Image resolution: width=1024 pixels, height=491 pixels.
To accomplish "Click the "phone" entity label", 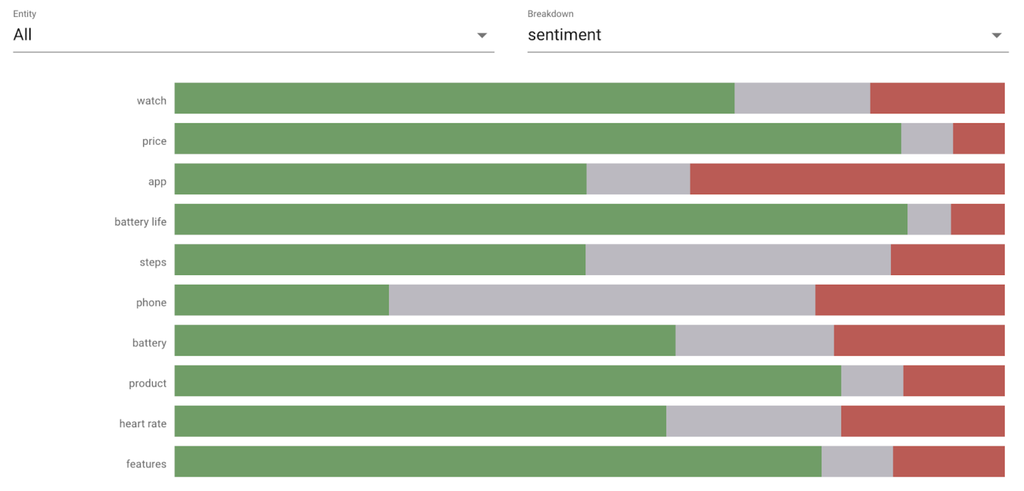I will coord(152,303).
